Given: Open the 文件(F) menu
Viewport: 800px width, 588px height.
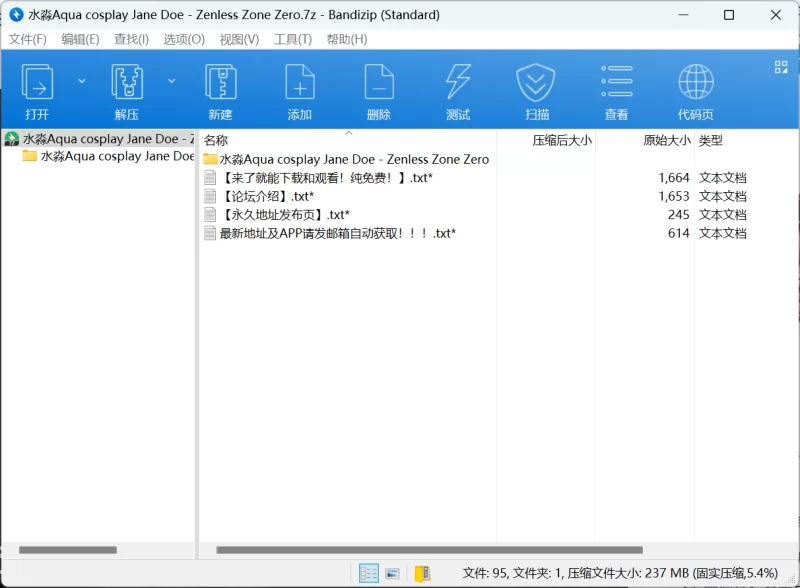Looking at the screenshot, I should pos(28,39).
